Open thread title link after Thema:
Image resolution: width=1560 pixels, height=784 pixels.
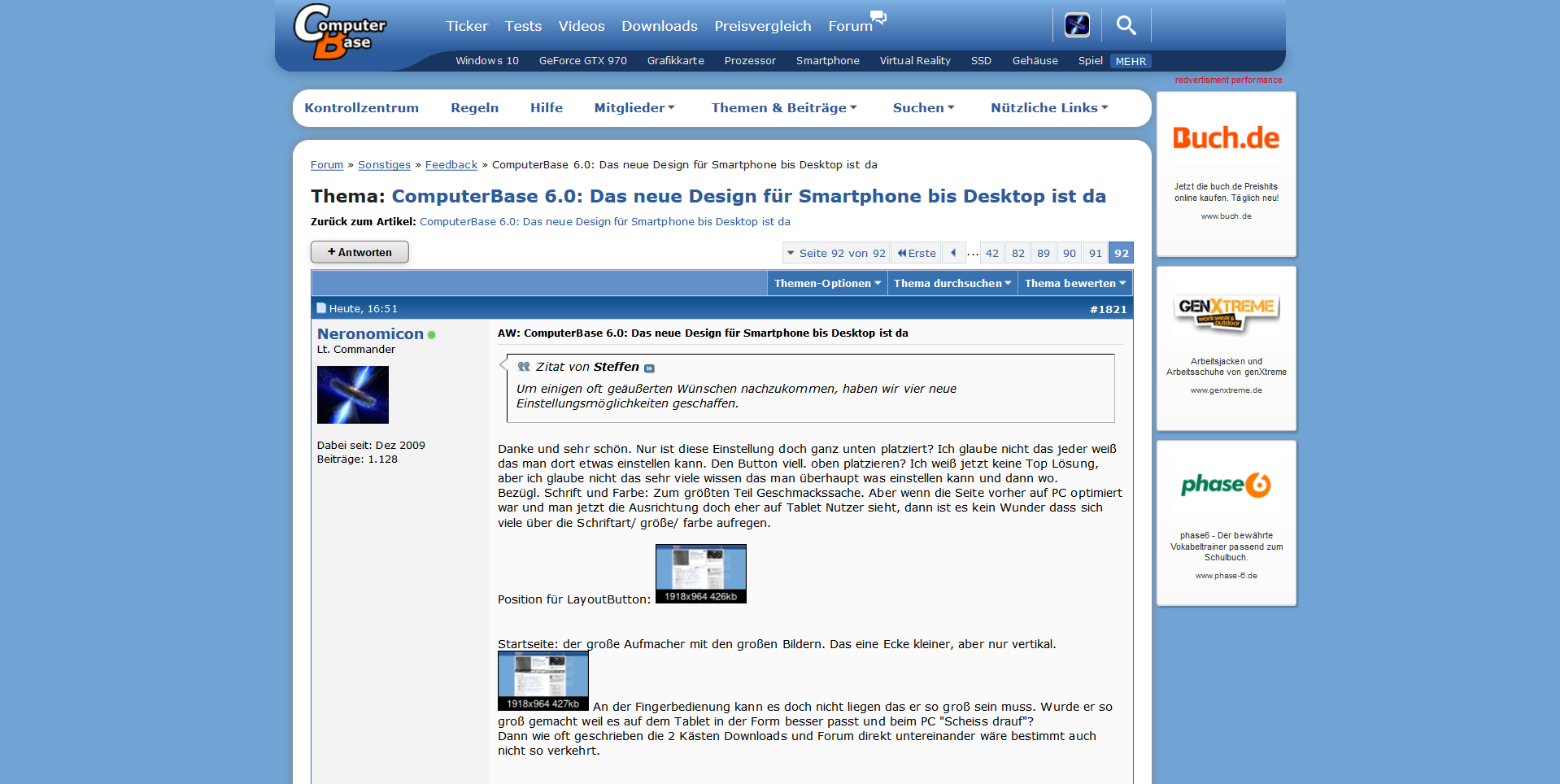tap(749, 196)
